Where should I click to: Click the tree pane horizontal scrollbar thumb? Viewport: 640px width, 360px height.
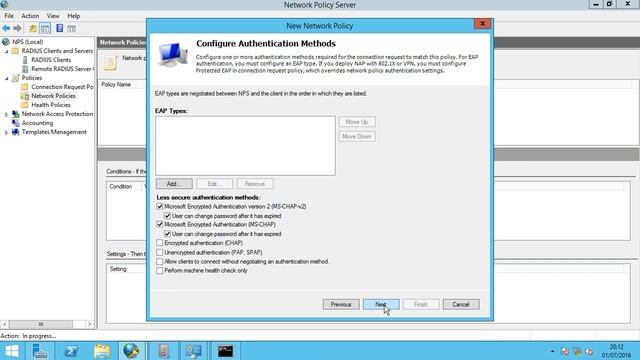tap(41, 324)
